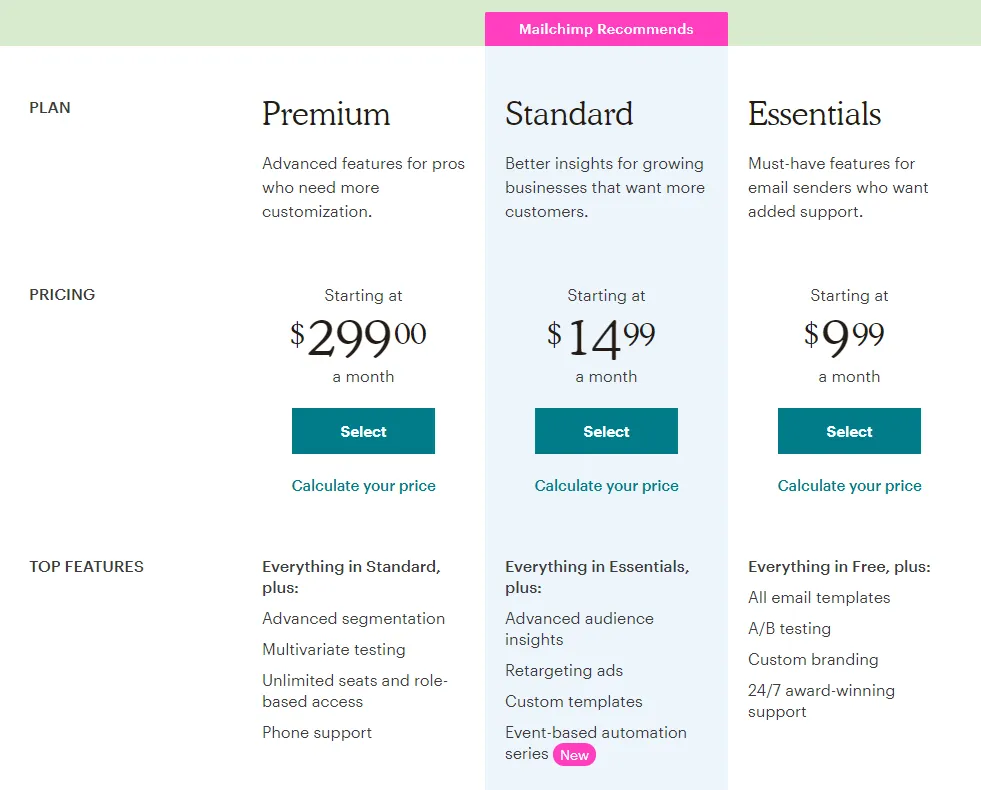The image size is (981, 790).
Task: Click the $299.00 price
Action: click(358, 338)
